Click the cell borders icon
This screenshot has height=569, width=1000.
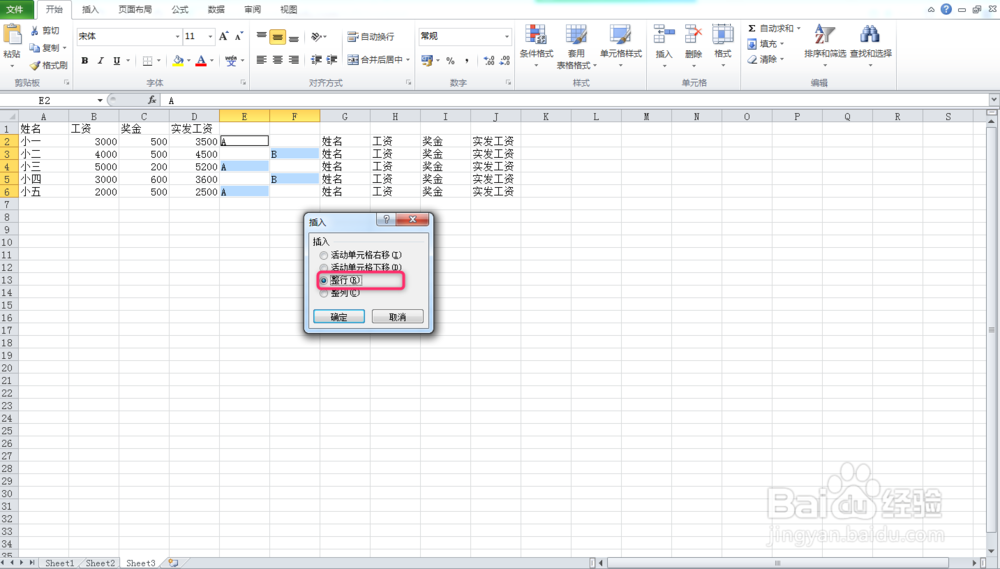click(147, 61)
